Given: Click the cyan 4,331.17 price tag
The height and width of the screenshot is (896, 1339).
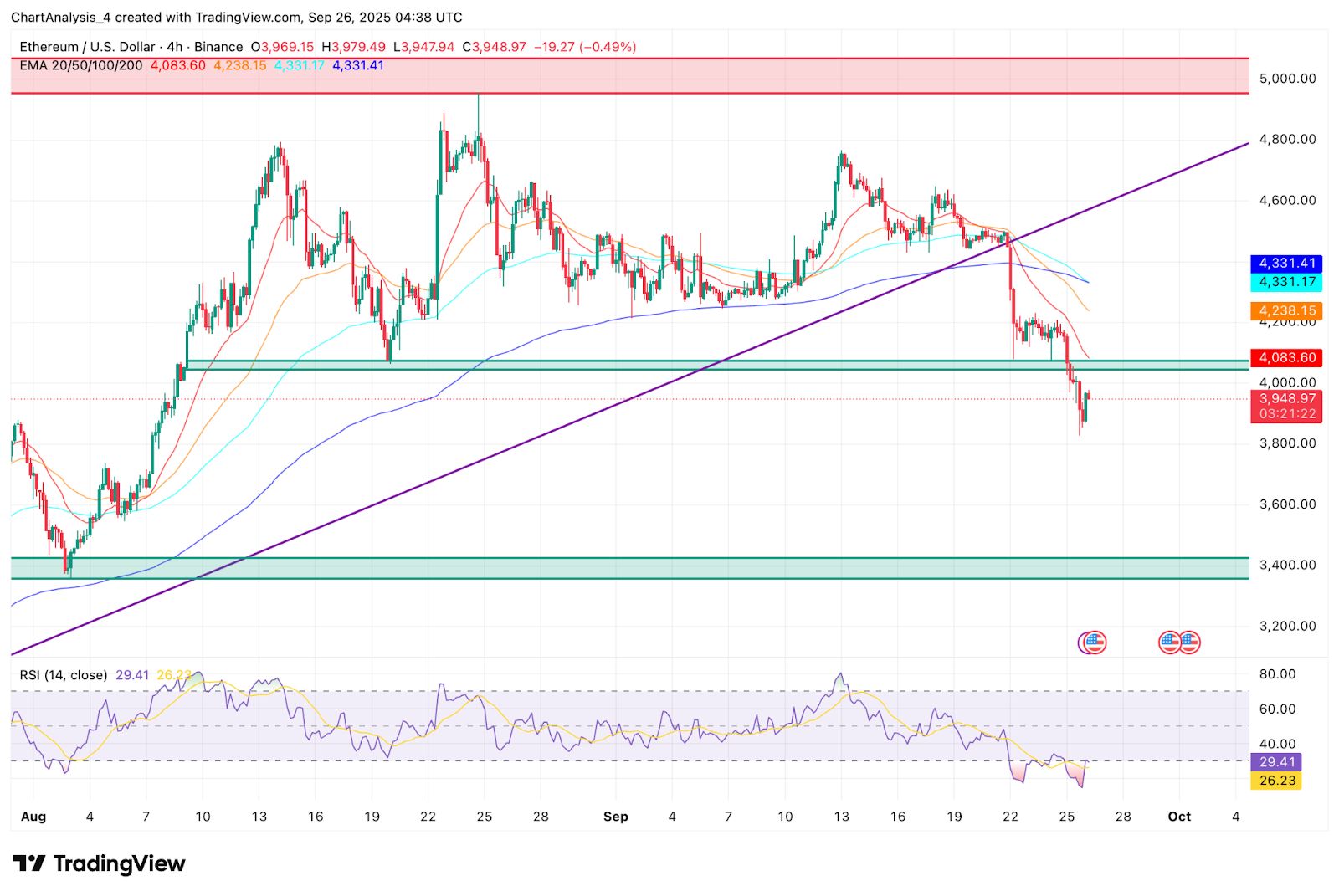Looking at the screenshot, I should [1286, 282].
